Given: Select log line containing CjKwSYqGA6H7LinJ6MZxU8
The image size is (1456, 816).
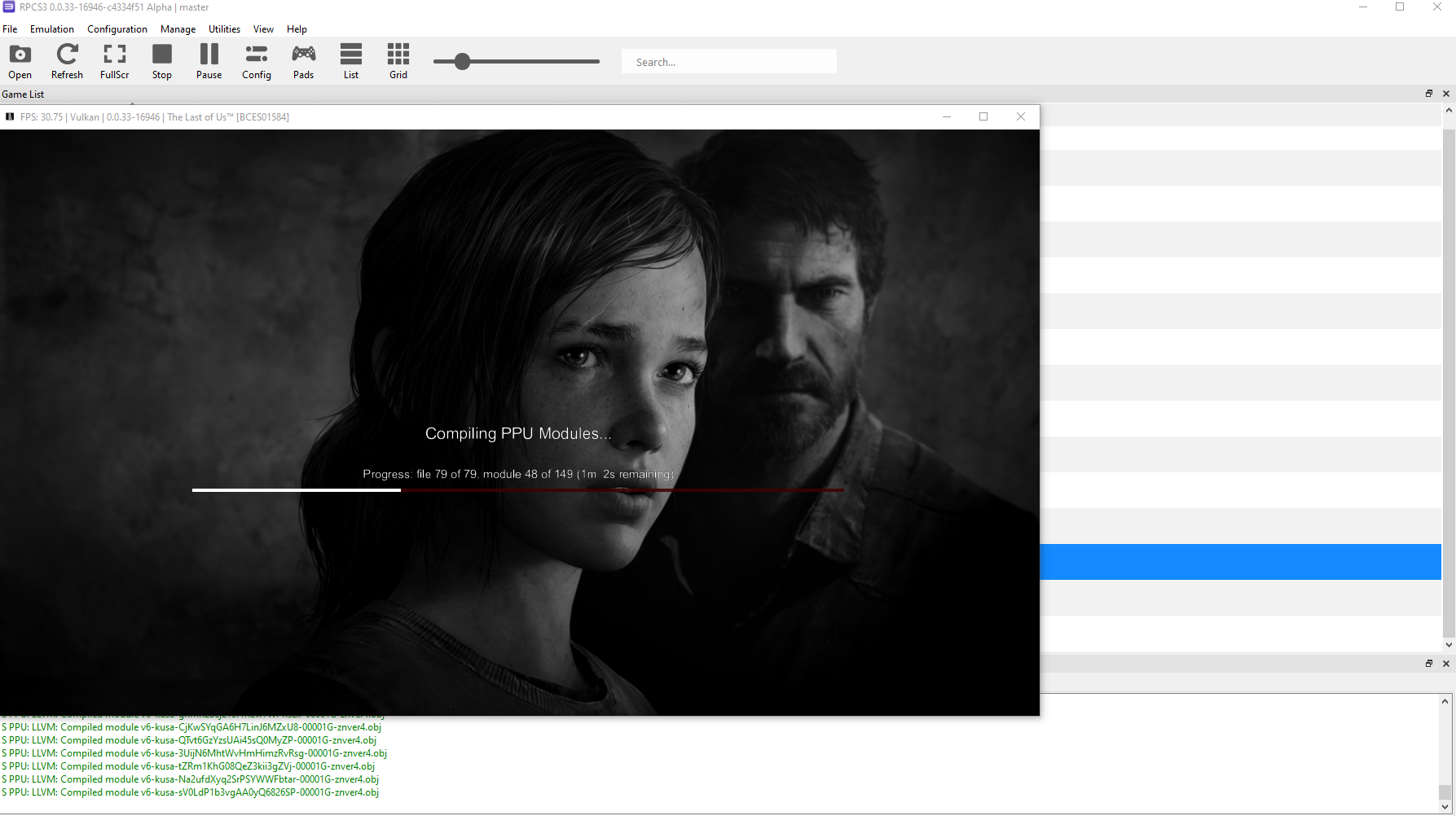Looking at the screenshot, I should coord(191,727).
